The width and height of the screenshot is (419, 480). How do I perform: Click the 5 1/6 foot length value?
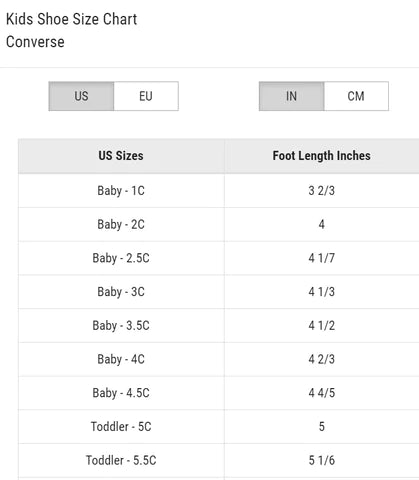click(322, 460)
